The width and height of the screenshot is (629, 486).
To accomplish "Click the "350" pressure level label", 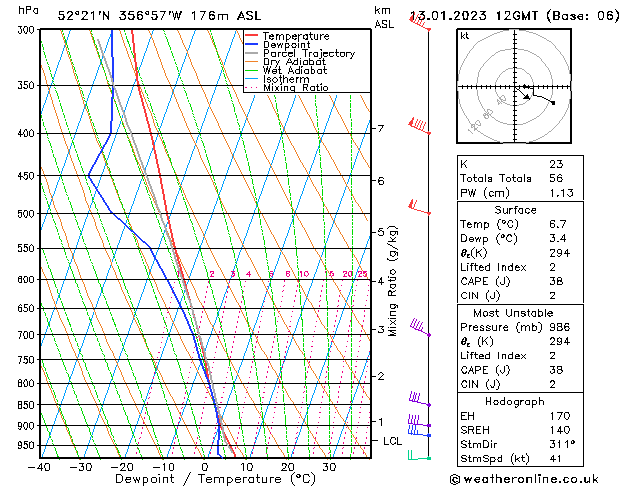I will (x=28, y=85).
